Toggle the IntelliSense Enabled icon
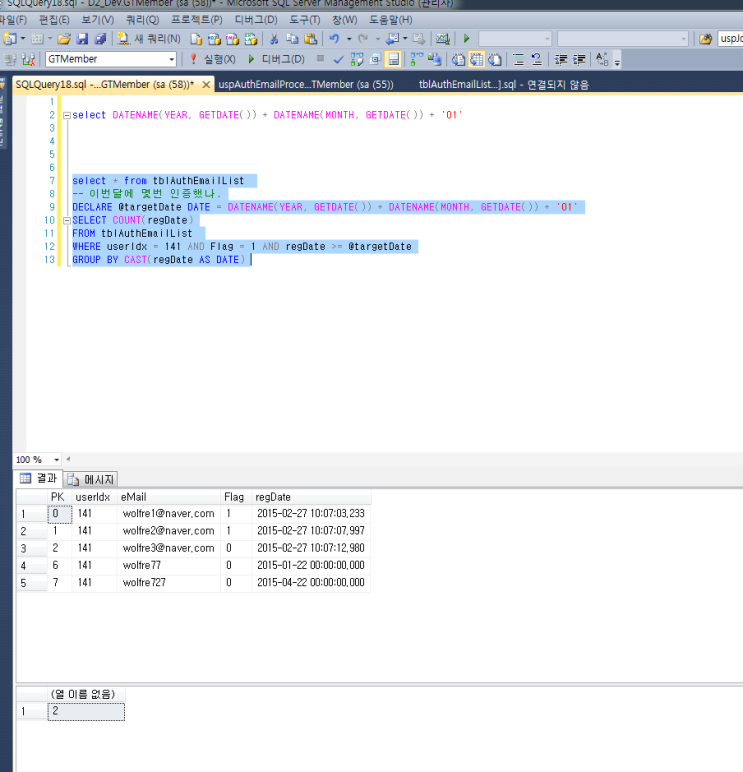This screenshot has width=743, height=772. point(393,60)
